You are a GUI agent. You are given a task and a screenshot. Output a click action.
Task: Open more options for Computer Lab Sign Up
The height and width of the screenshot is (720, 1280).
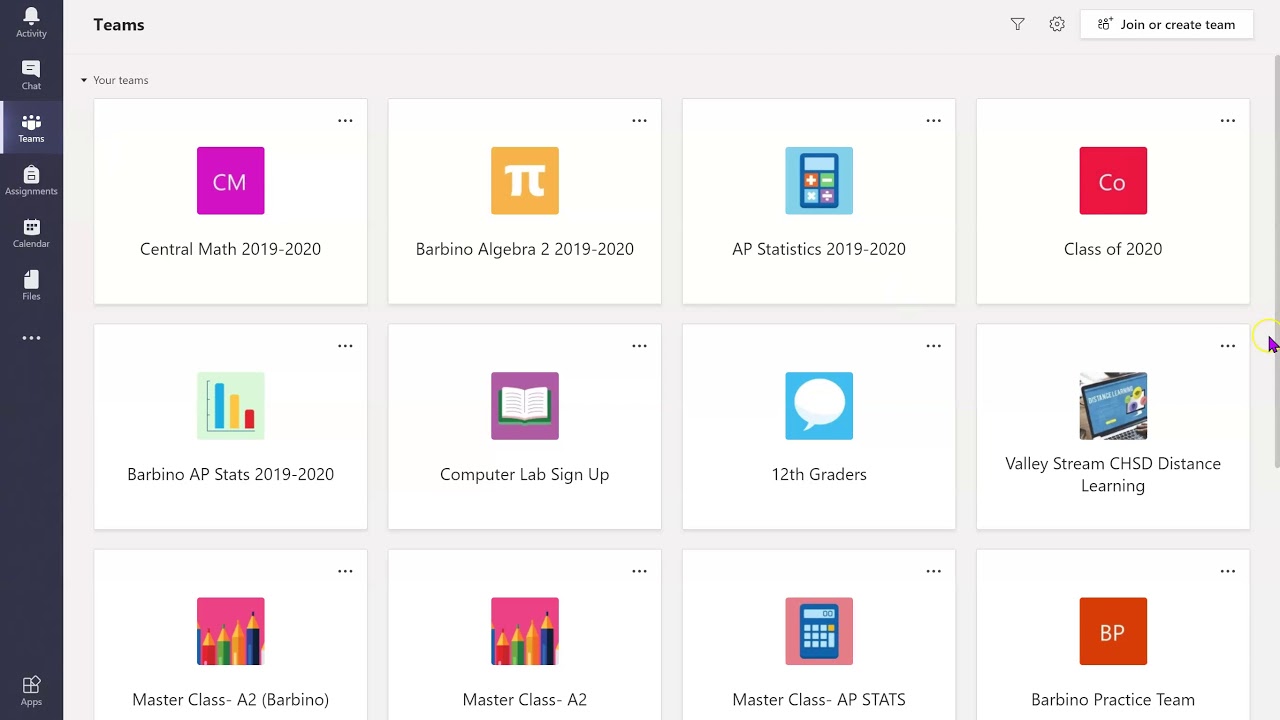coord(639,346)
